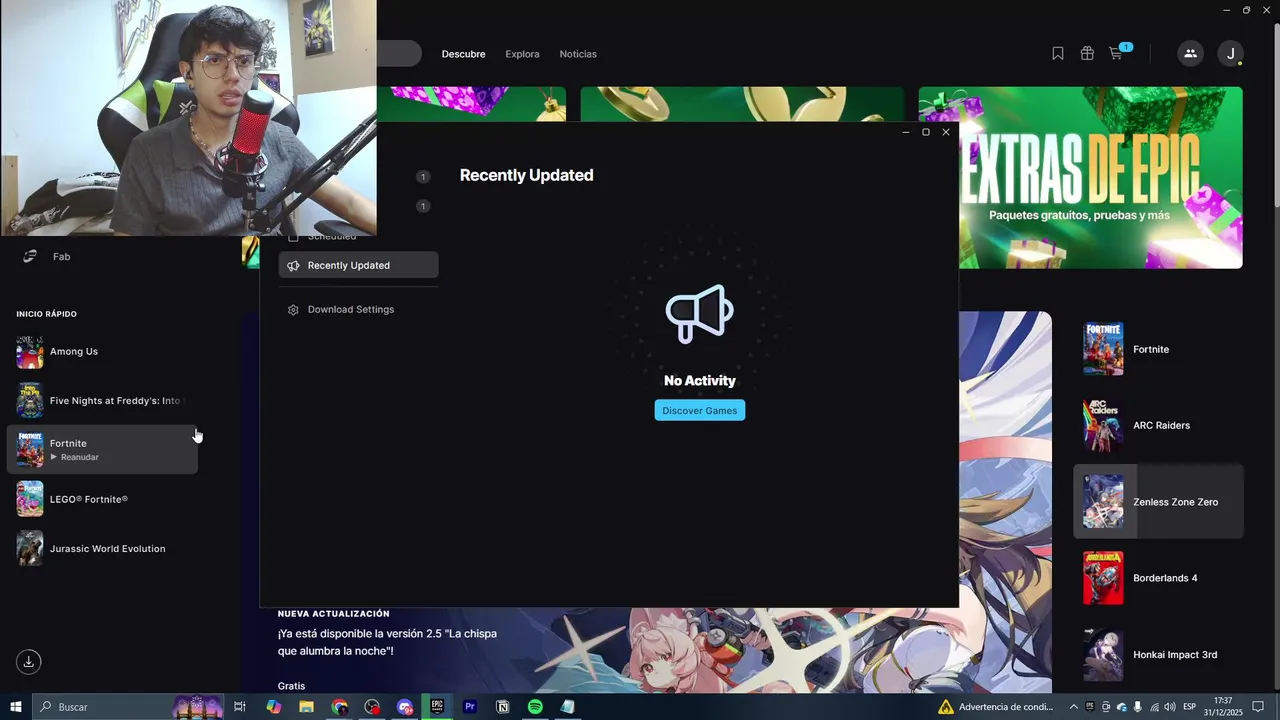Minimize the downloads popup window

906,132
